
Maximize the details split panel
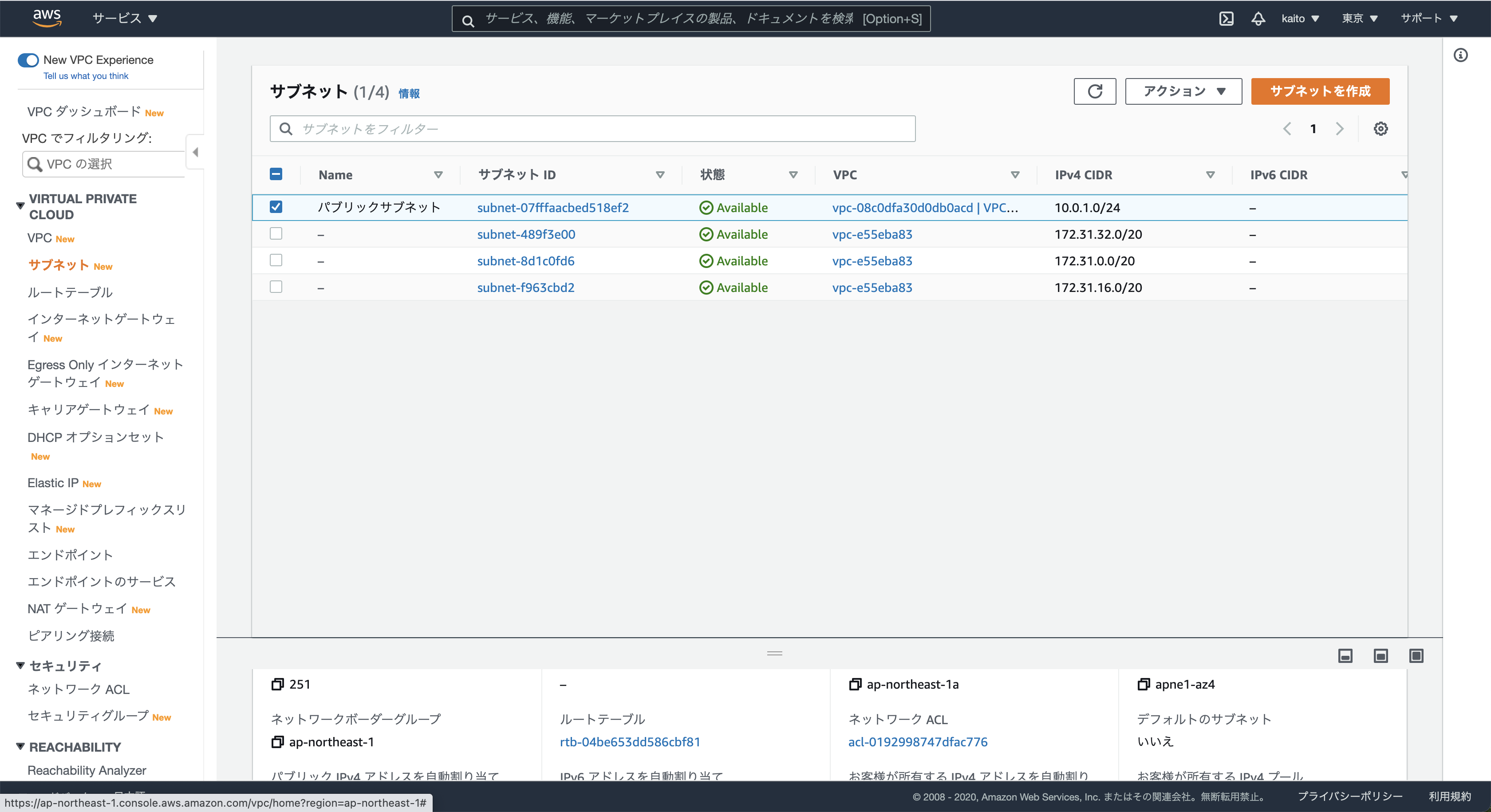coord(1416,656)
